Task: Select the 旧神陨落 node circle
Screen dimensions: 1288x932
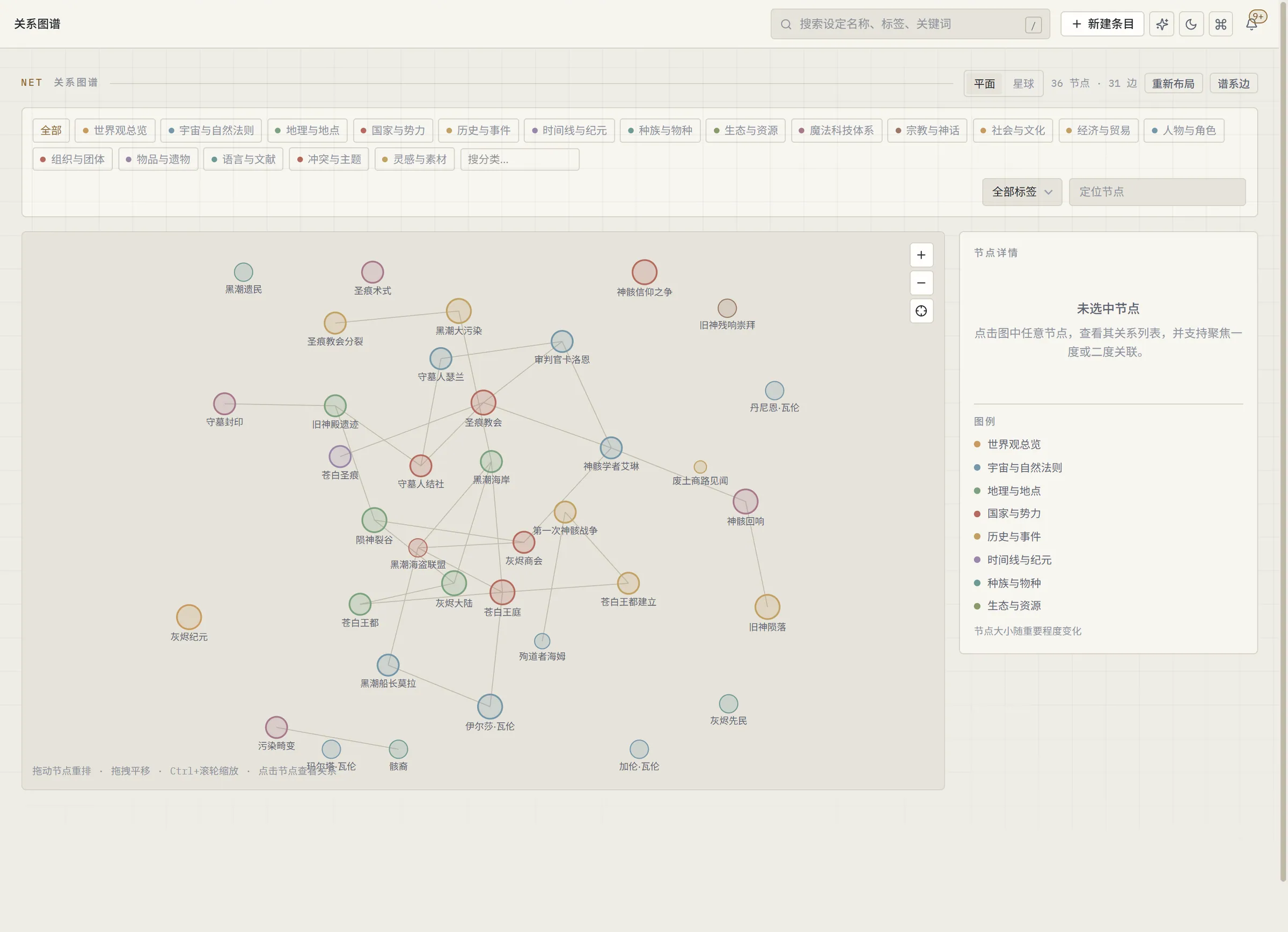Action: point(767,607)
